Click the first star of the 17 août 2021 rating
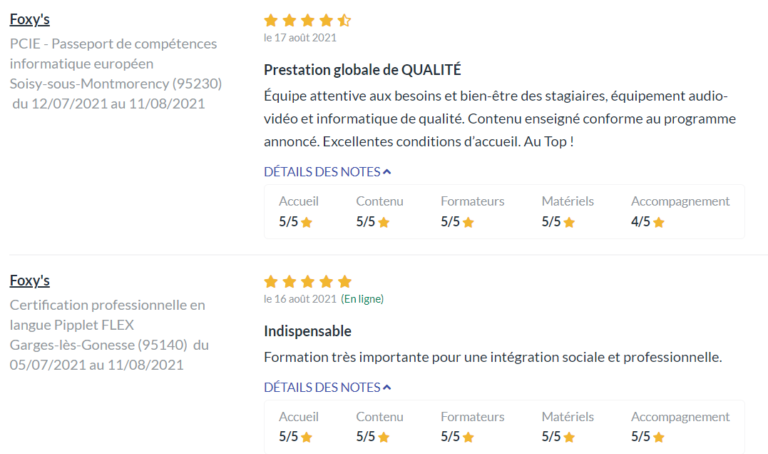Viewport: 768px width, 454px height. pos(271,20)
